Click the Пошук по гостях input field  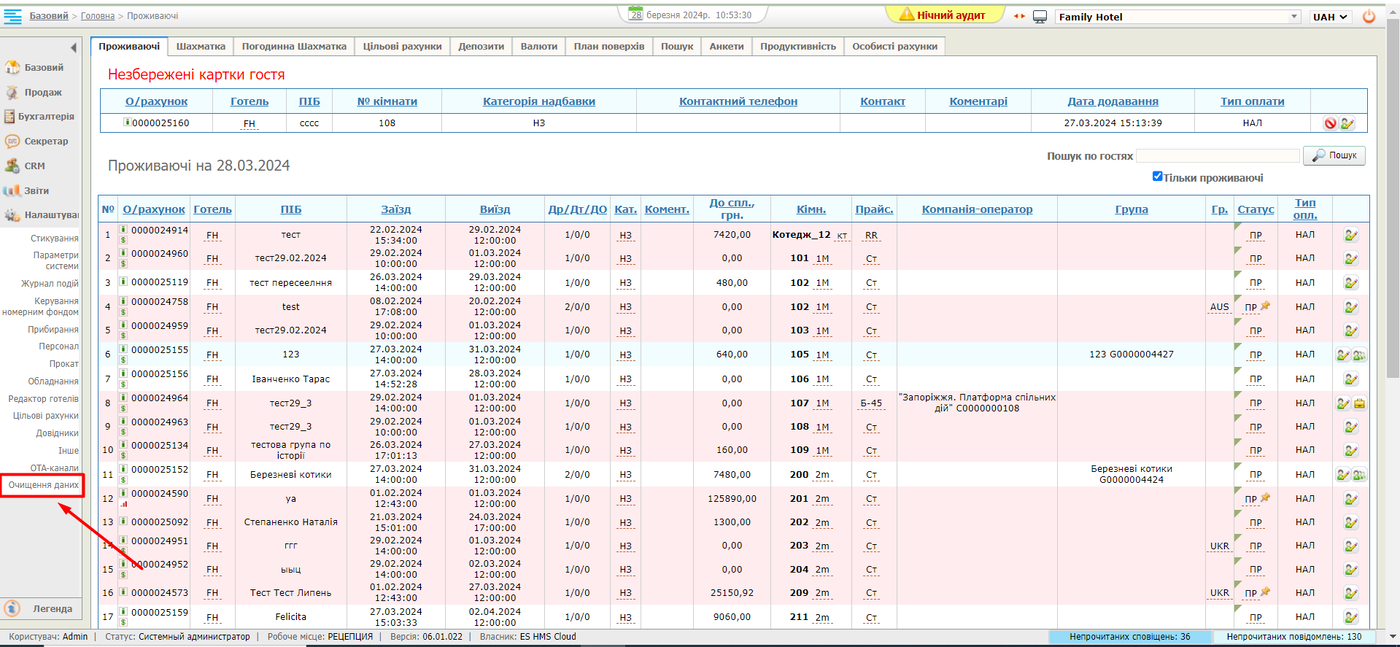[x=1217, y=156]
